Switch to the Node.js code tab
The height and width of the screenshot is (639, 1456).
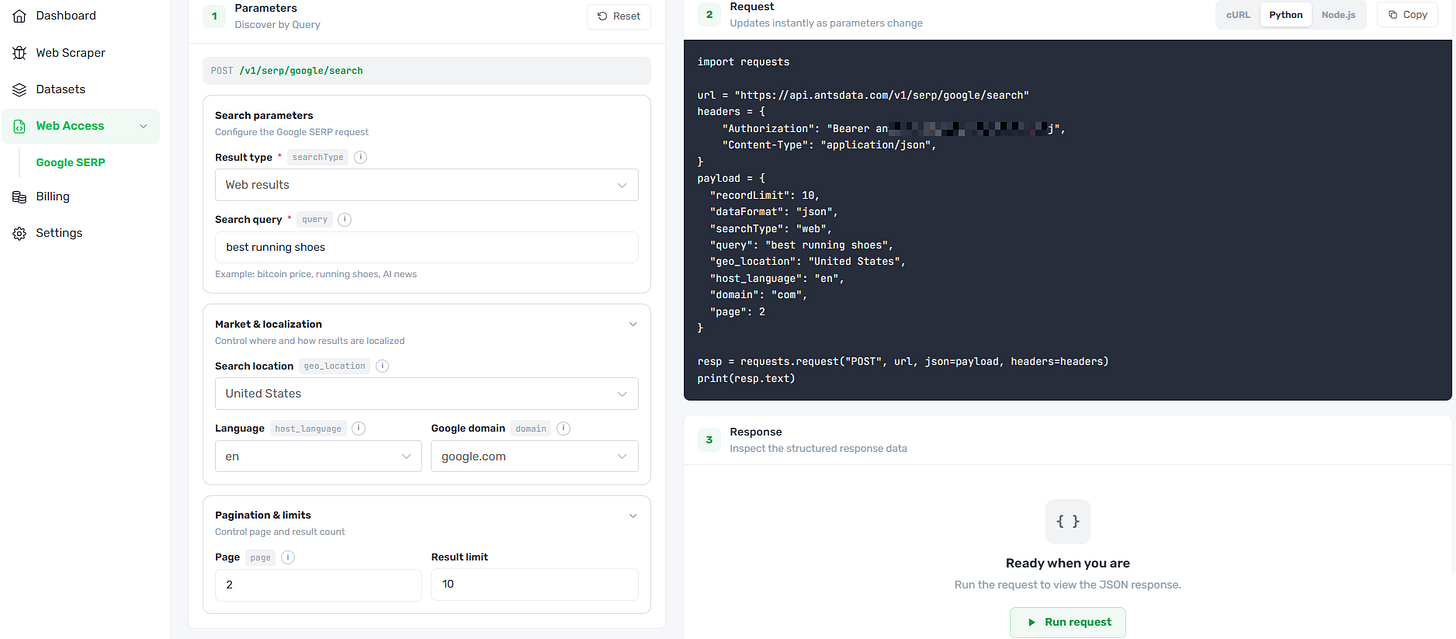[x=1338, y=15]
